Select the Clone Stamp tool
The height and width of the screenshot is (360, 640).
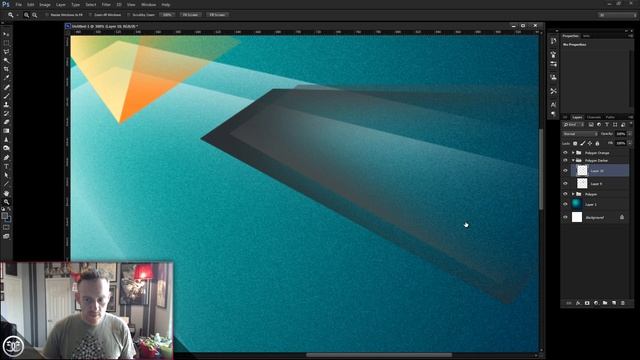[6, 104]
